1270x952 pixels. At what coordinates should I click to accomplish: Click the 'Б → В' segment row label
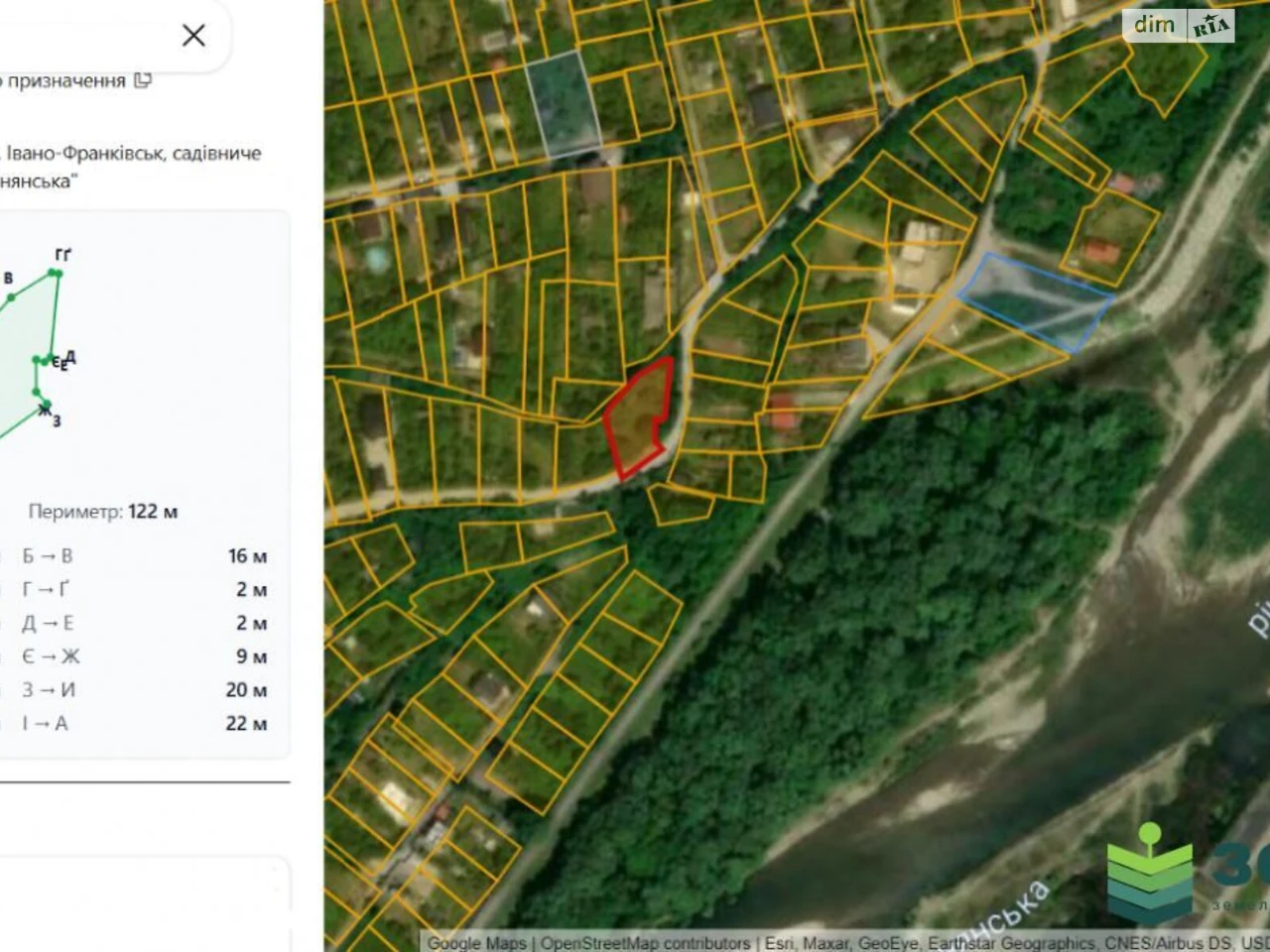[x=48, y=556]
